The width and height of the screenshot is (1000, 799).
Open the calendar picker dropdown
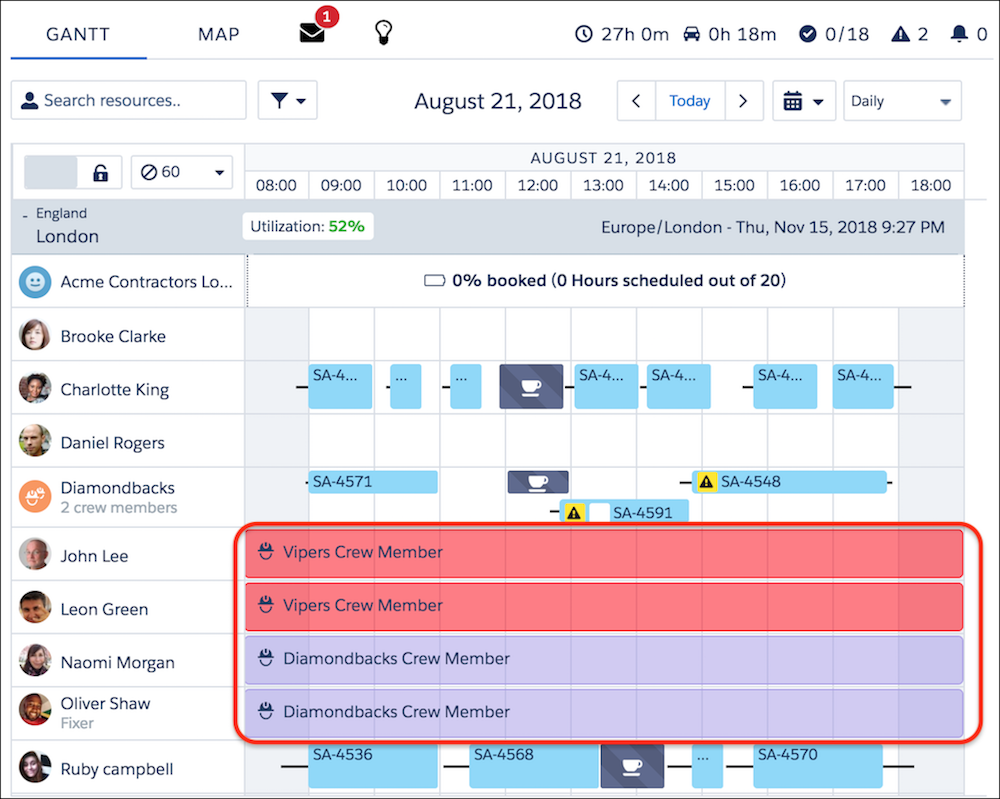[x=803, y=101]
